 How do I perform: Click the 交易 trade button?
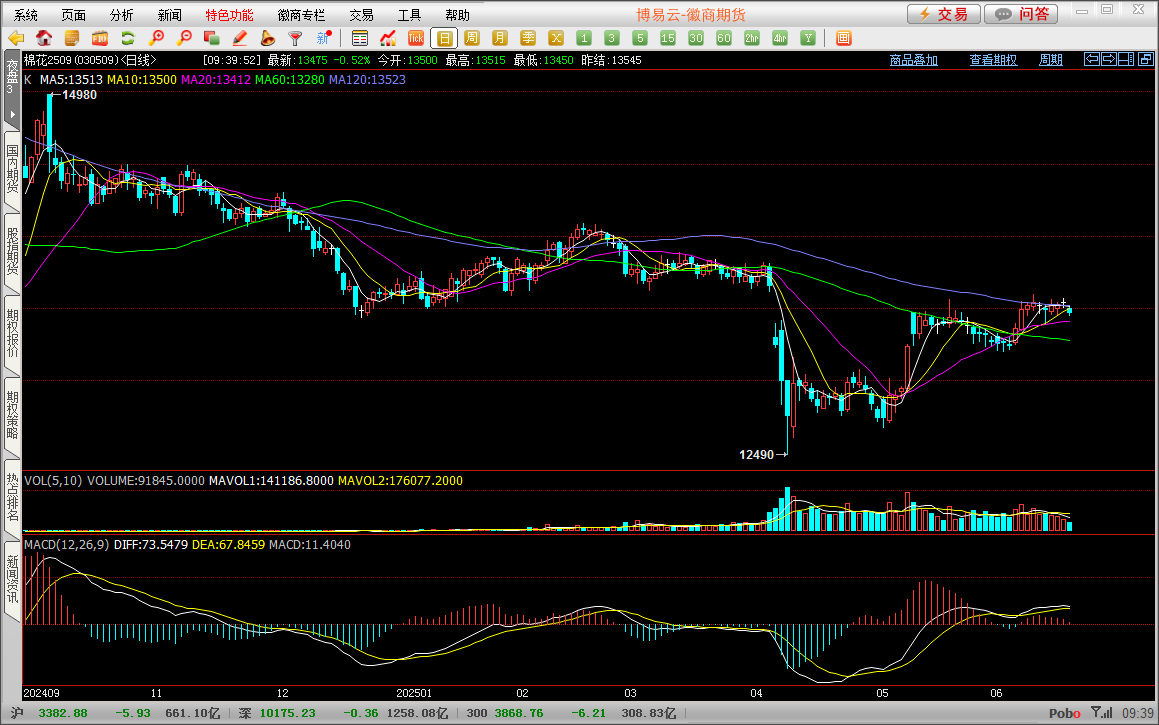coord(943,14)
